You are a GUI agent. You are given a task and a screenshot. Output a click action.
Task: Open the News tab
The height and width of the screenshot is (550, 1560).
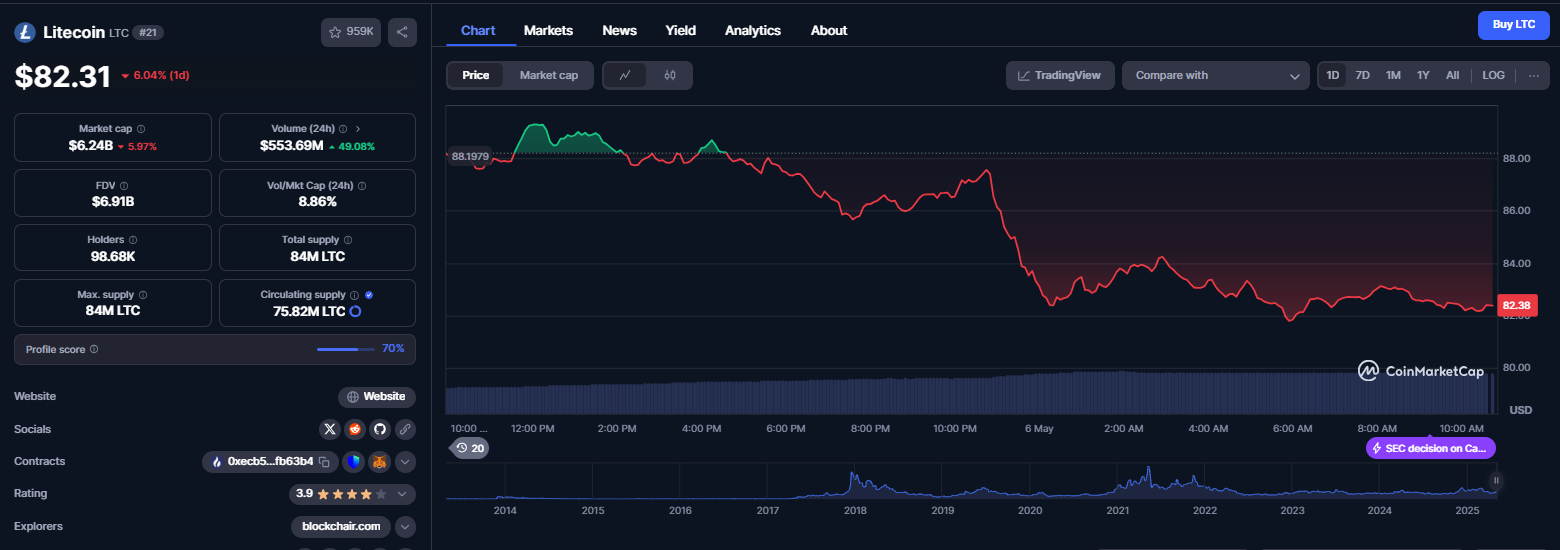click(x=620, y=30)
